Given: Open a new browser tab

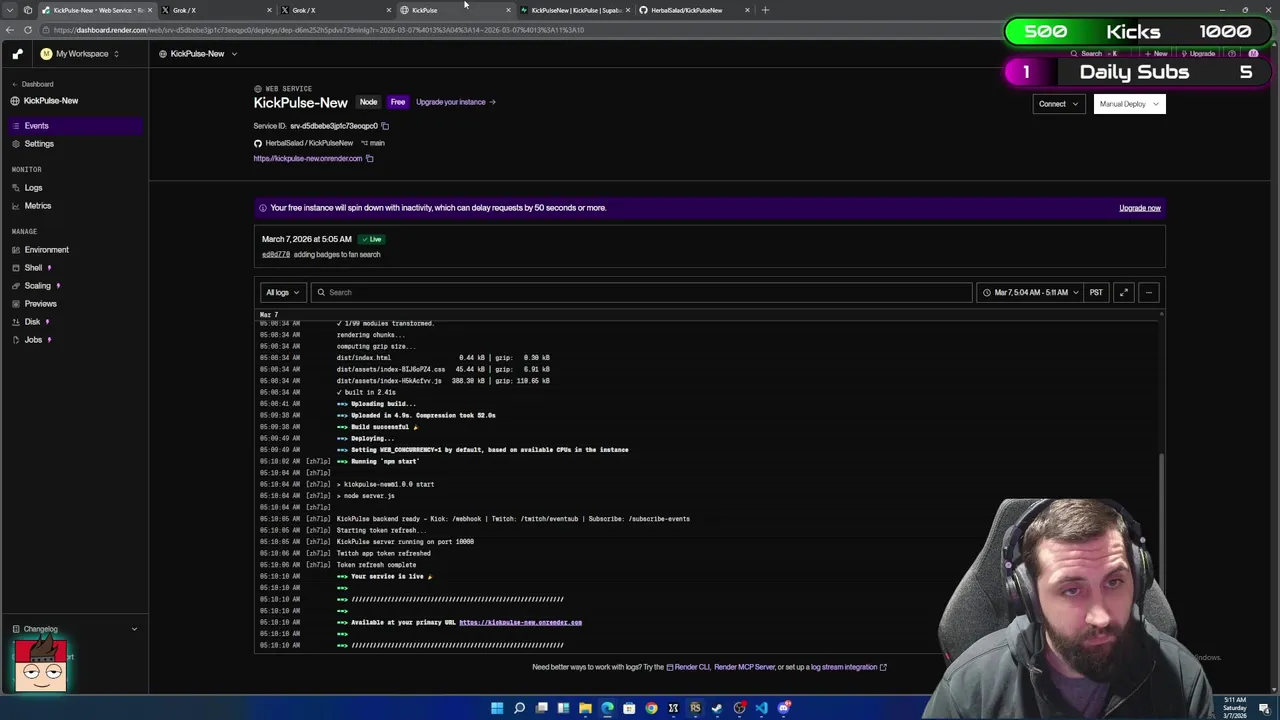Looking at the screenshot, I should (765, 10).
